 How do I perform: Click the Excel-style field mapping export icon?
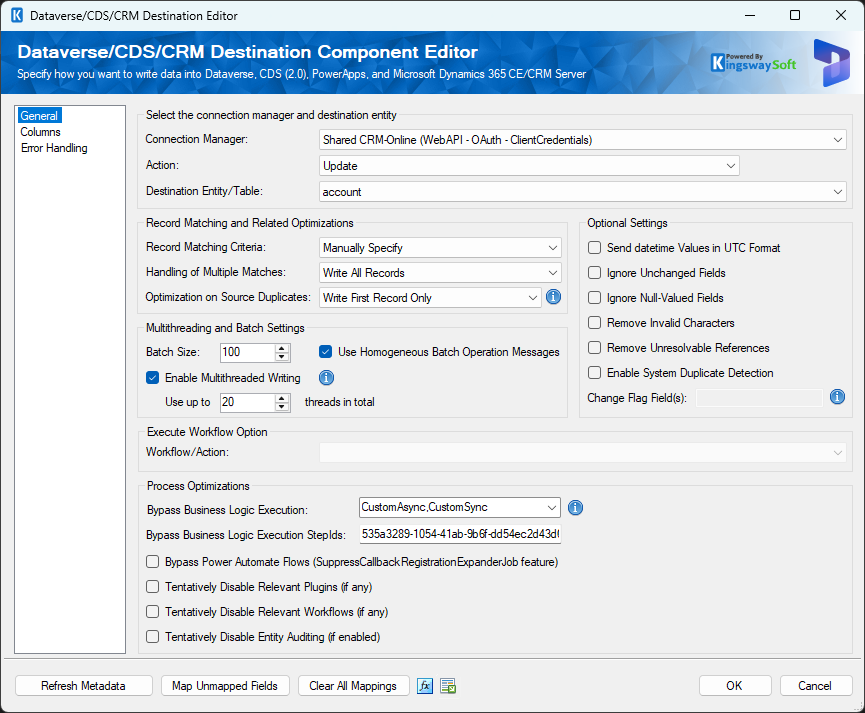tap(447, 685)
